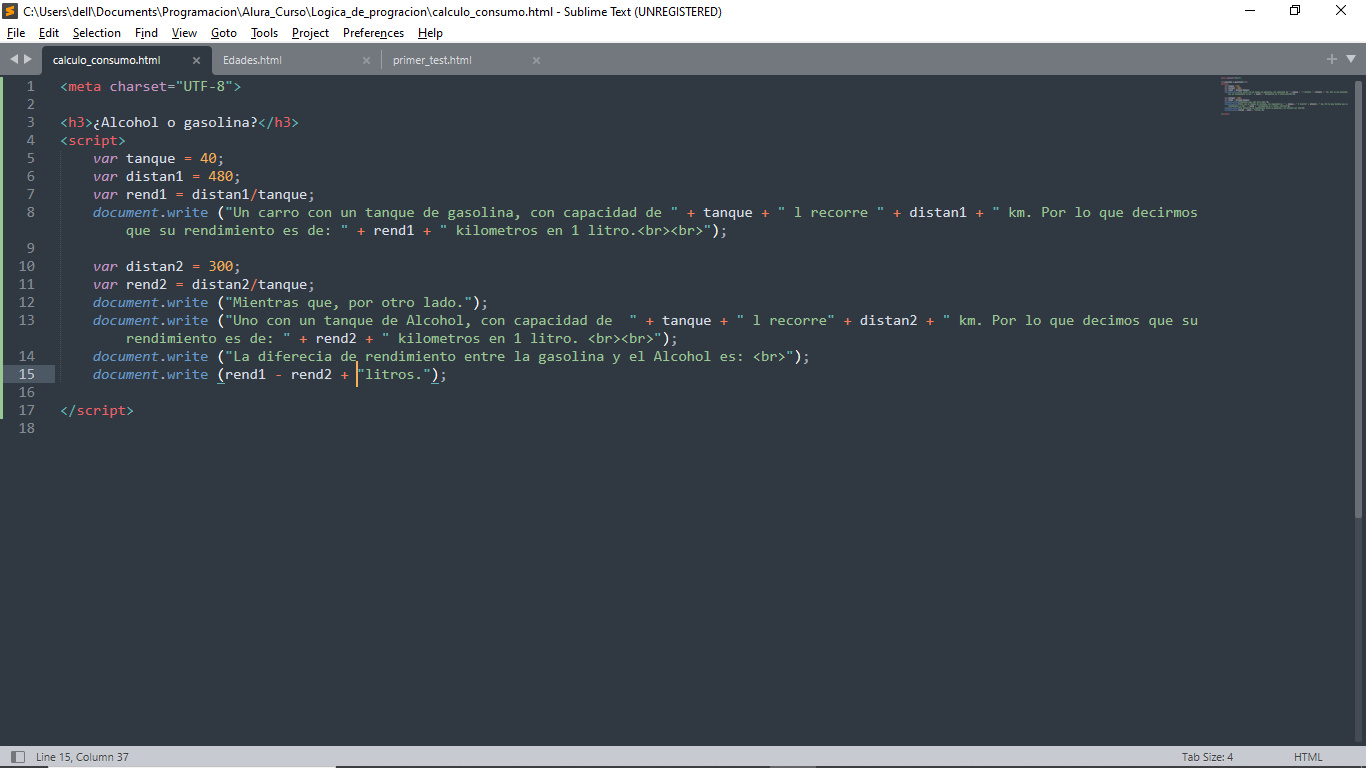Click the closing </script> tag
Viewport: 1366px width, 768px height.
point(97,410)
